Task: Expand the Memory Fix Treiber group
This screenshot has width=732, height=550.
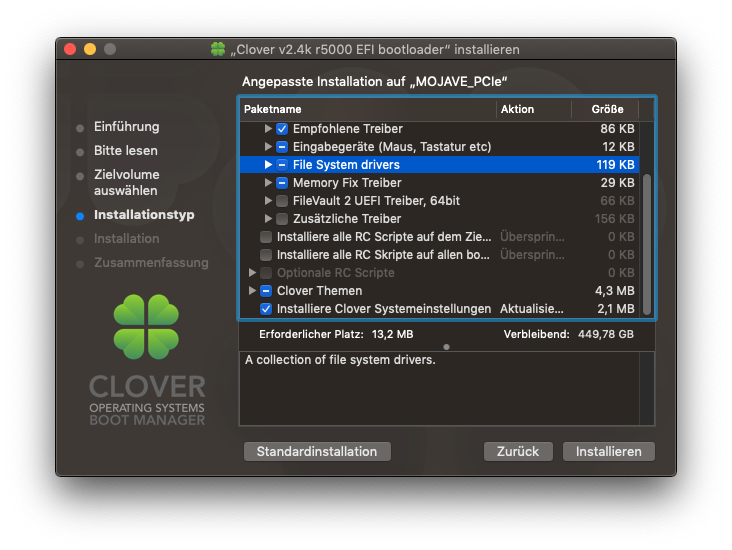Action: click(x=268, y=183)
